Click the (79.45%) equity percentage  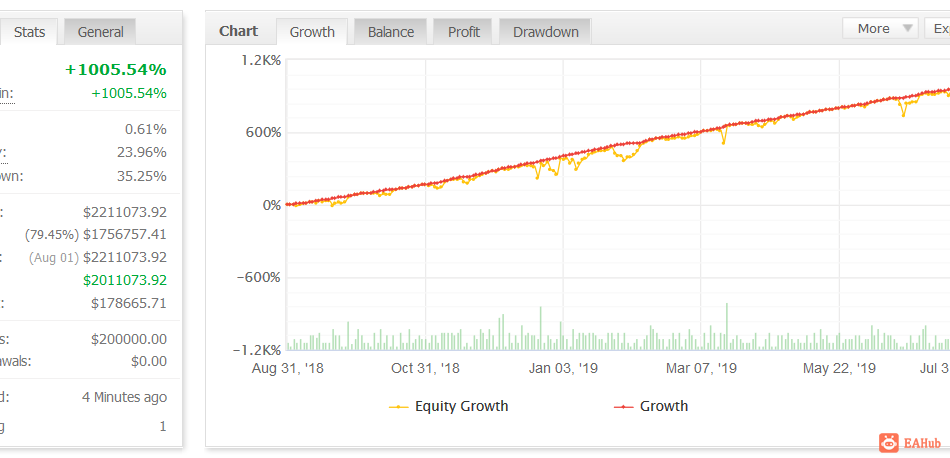click(x=52, y=235)
